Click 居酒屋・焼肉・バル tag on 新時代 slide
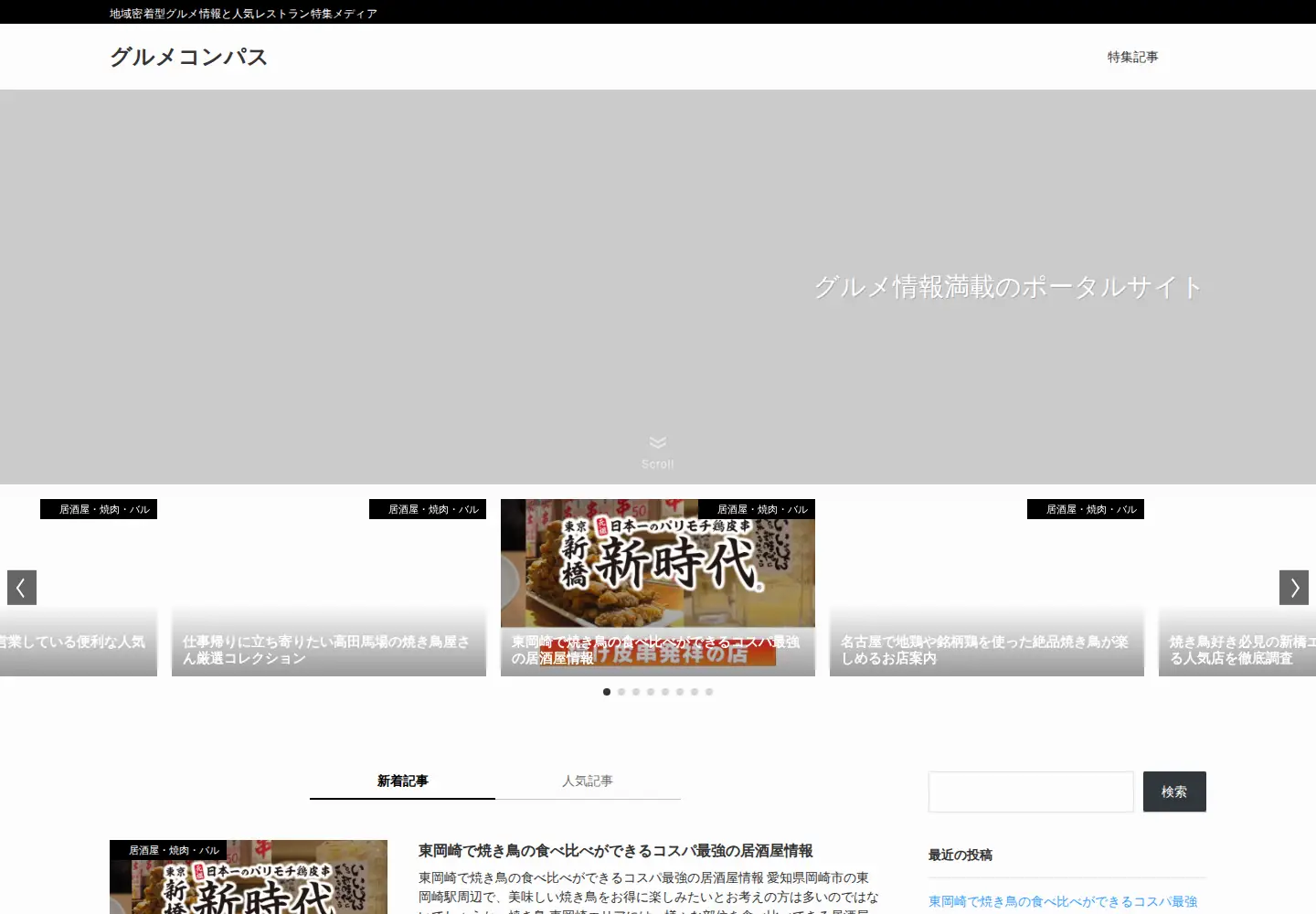Screen dimensions: 1316x914 pos(757,509)
